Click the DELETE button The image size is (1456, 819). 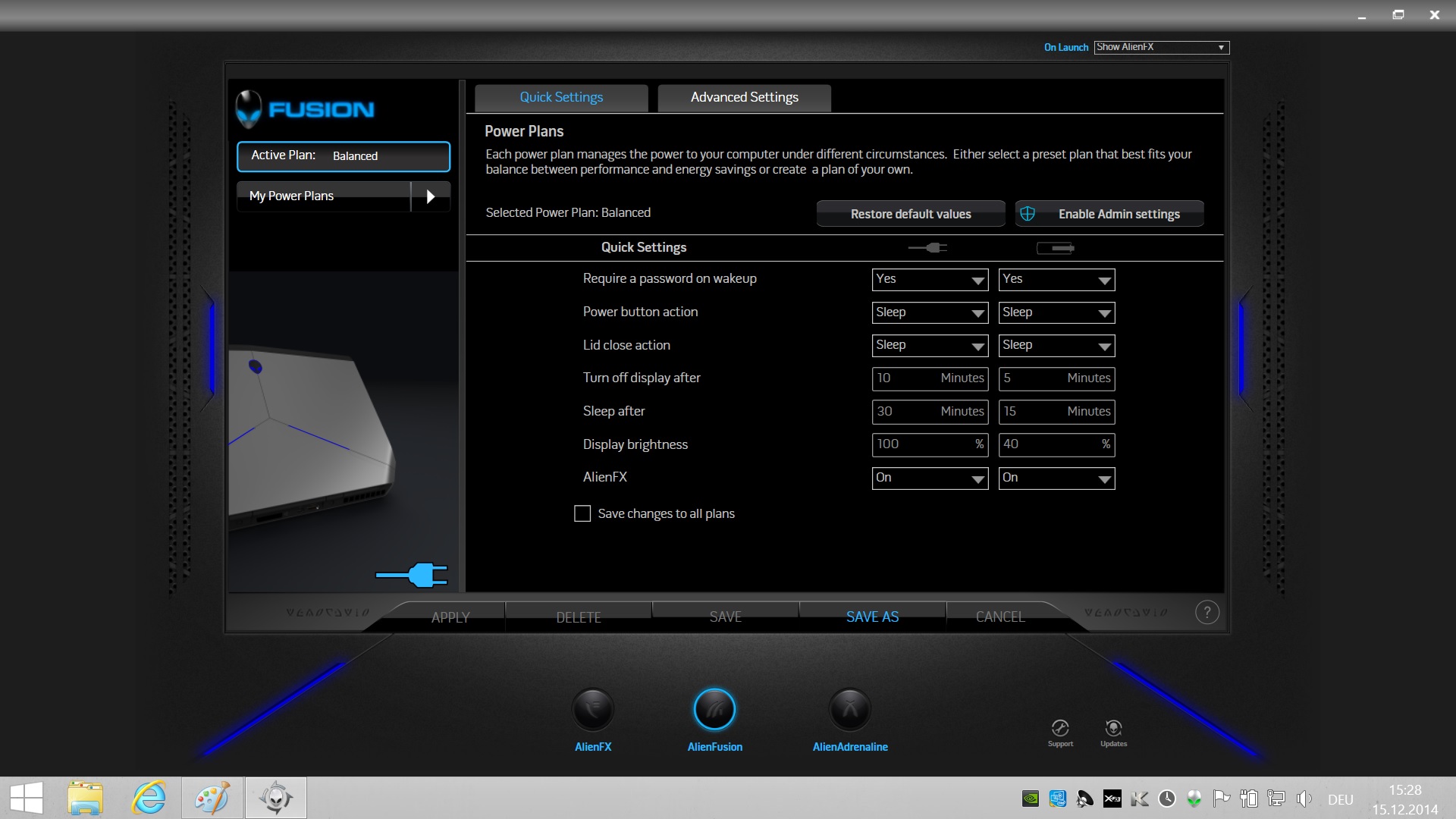[x=579, y=617]
